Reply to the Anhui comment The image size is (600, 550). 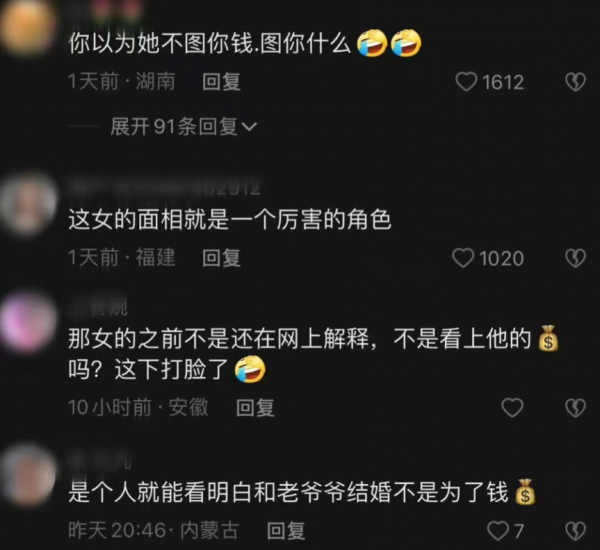pyautogui.click(x=255, y=408)
